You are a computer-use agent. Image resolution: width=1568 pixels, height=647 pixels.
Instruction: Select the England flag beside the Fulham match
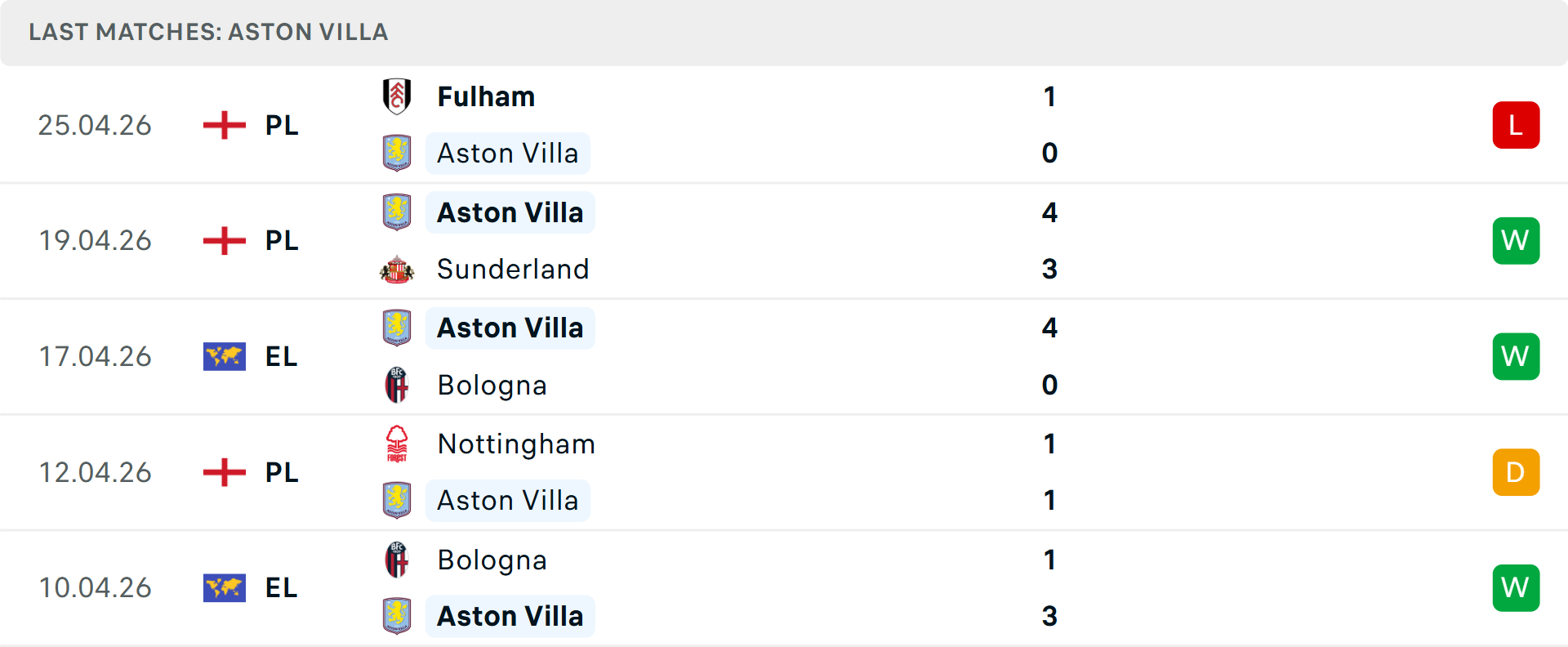224,125
